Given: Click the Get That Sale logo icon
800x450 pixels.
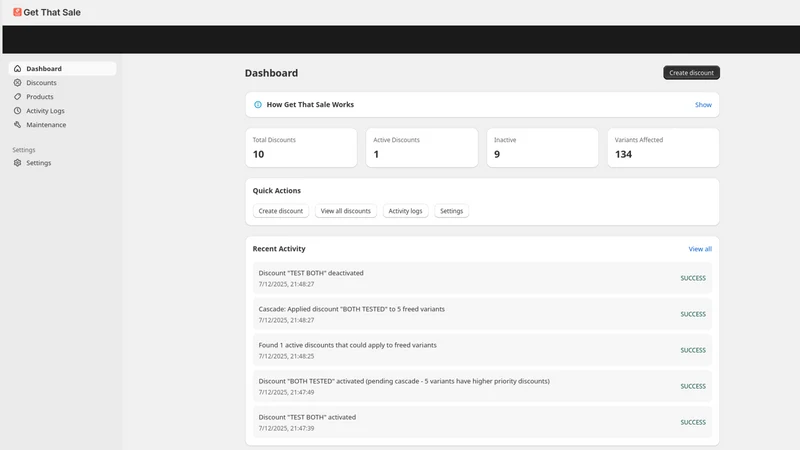Looking at the screenshot, I should point(17,12).
